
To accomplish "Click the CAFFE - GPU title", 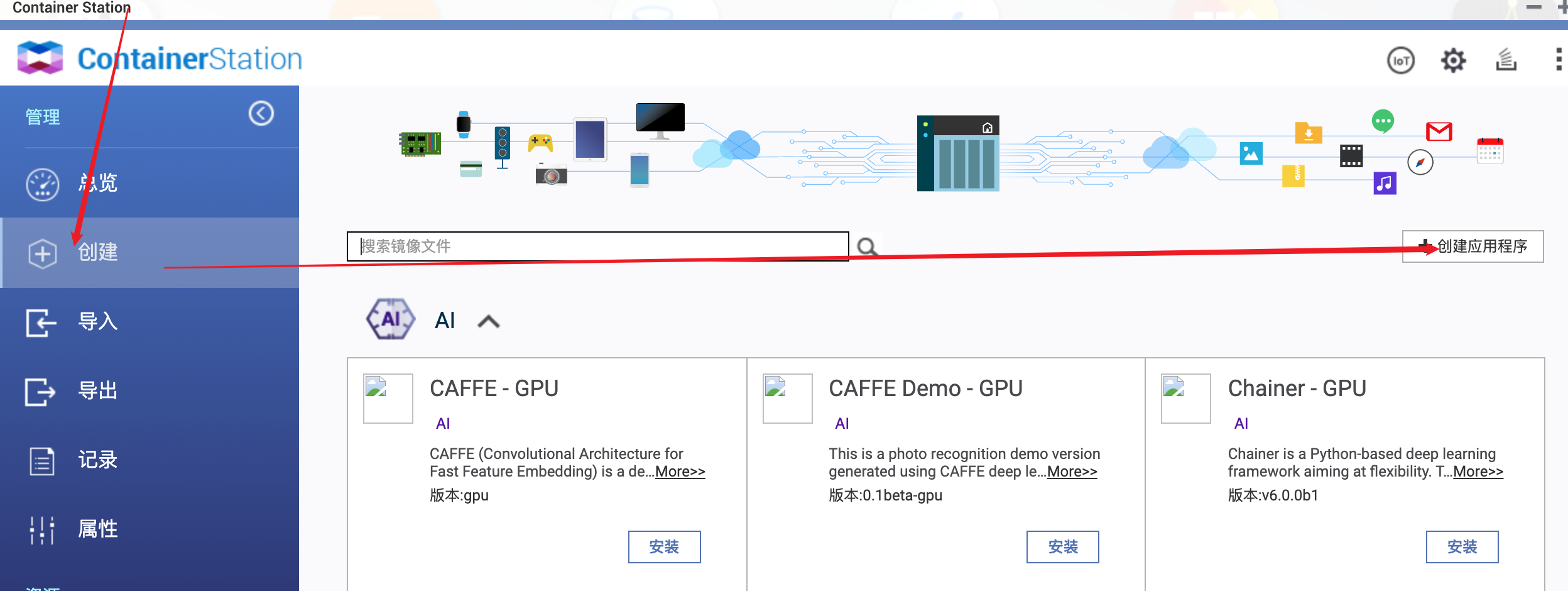I will coord(494,389).
